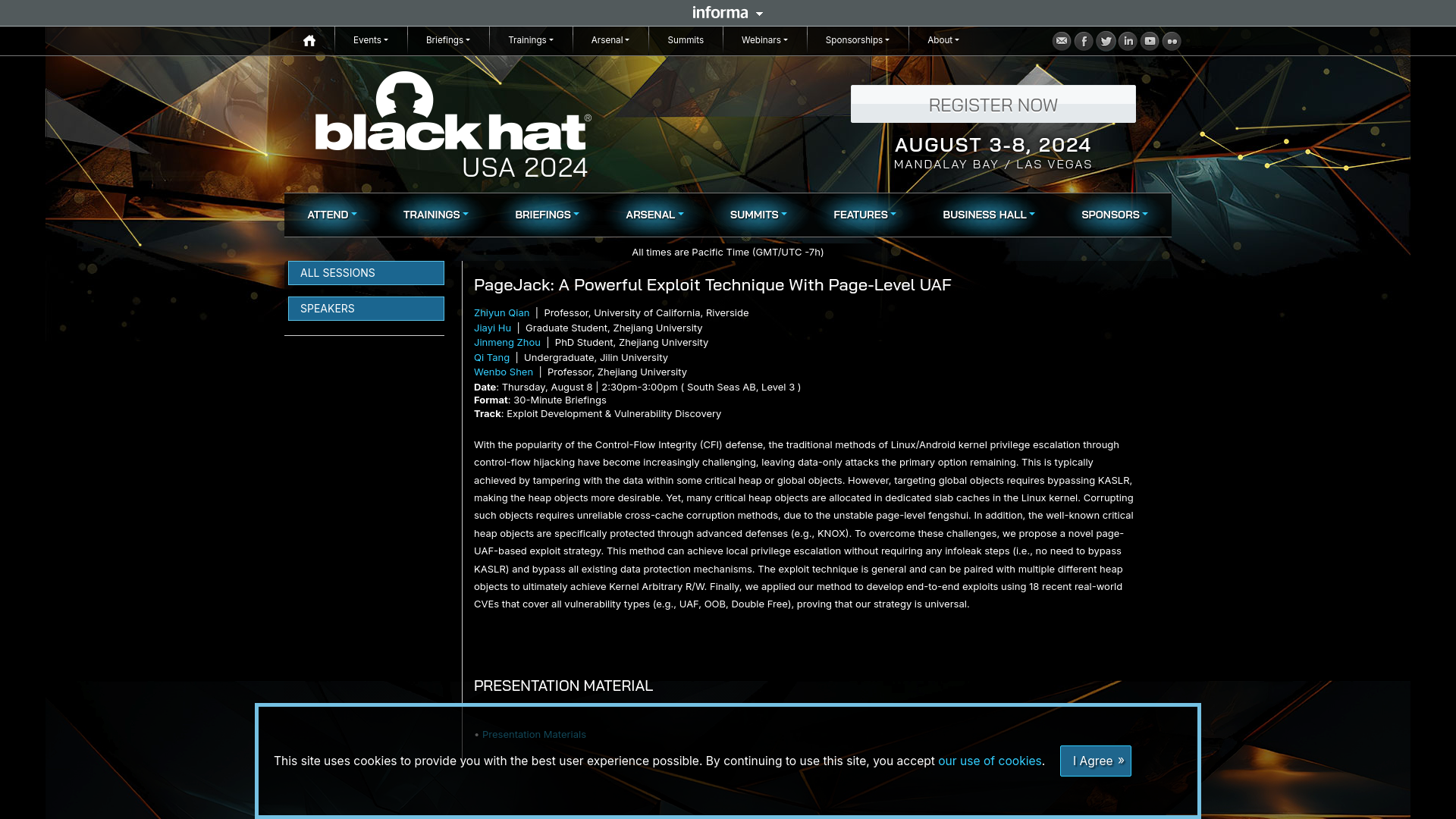Click the 'Date: Thursday, August 8' line

[637, 388]
